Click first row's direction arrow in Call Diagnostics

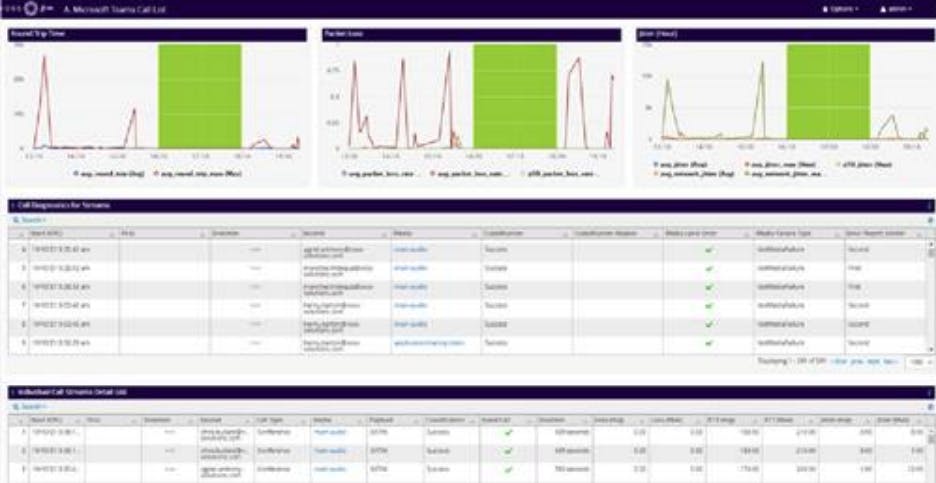tap(254, 246)
